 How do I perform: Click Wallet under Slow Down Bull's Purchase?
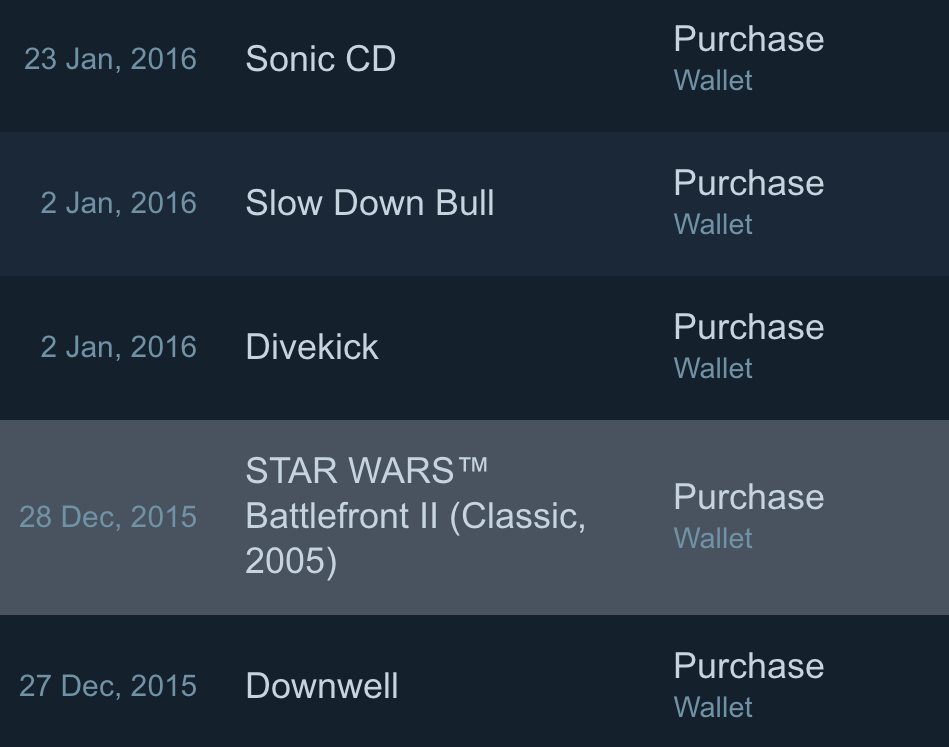point(713,225)
